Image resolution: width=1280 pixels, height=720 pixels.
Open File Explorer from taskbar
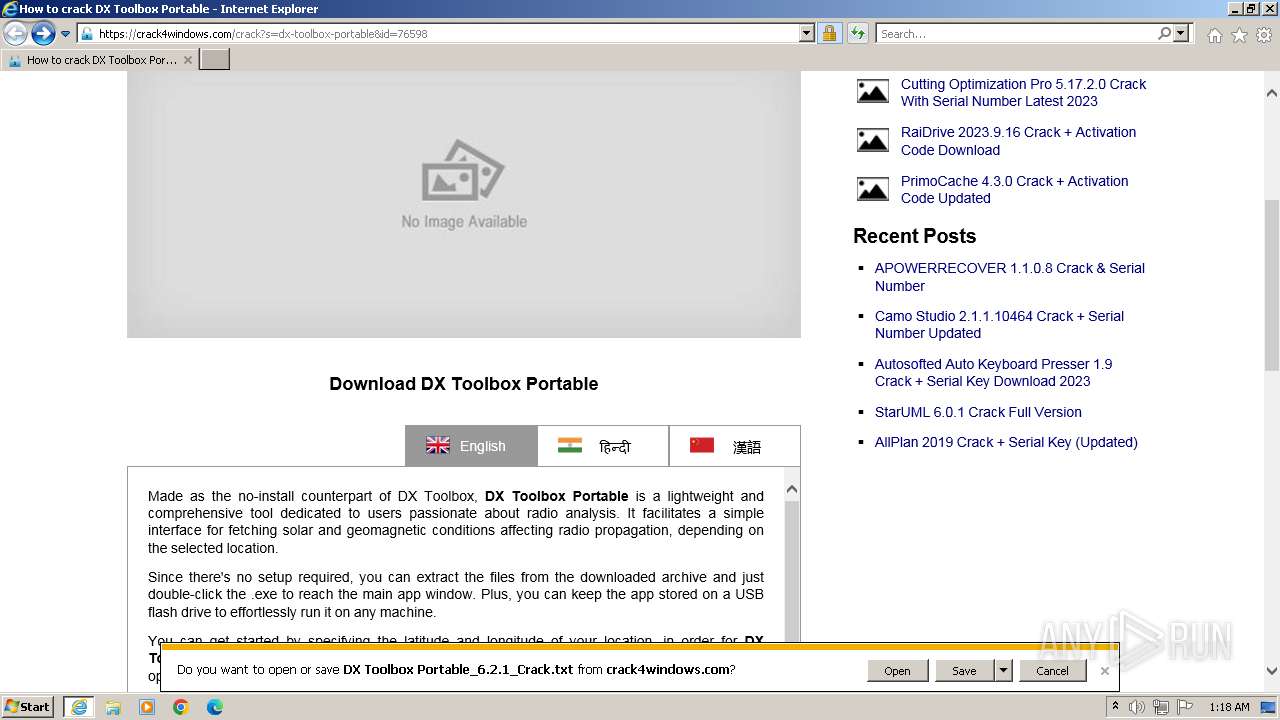[113, 707]
